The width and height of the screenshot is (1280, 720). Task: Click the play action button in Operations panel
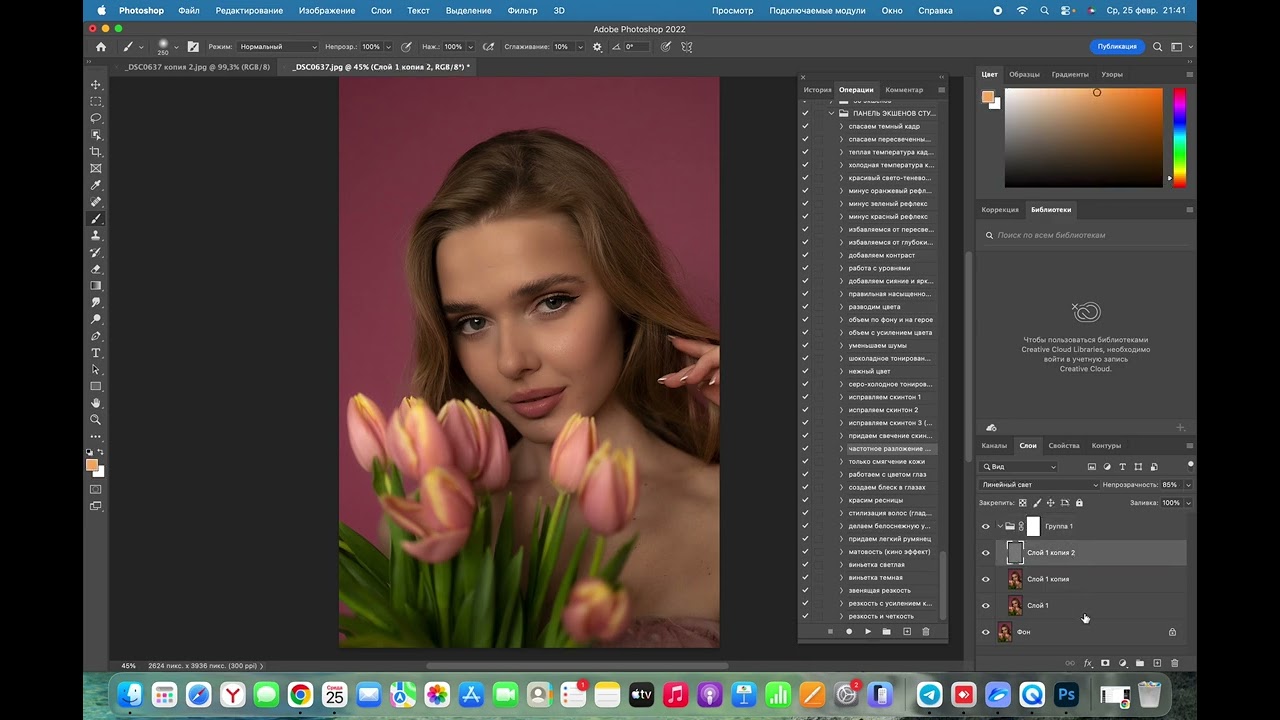868,632
